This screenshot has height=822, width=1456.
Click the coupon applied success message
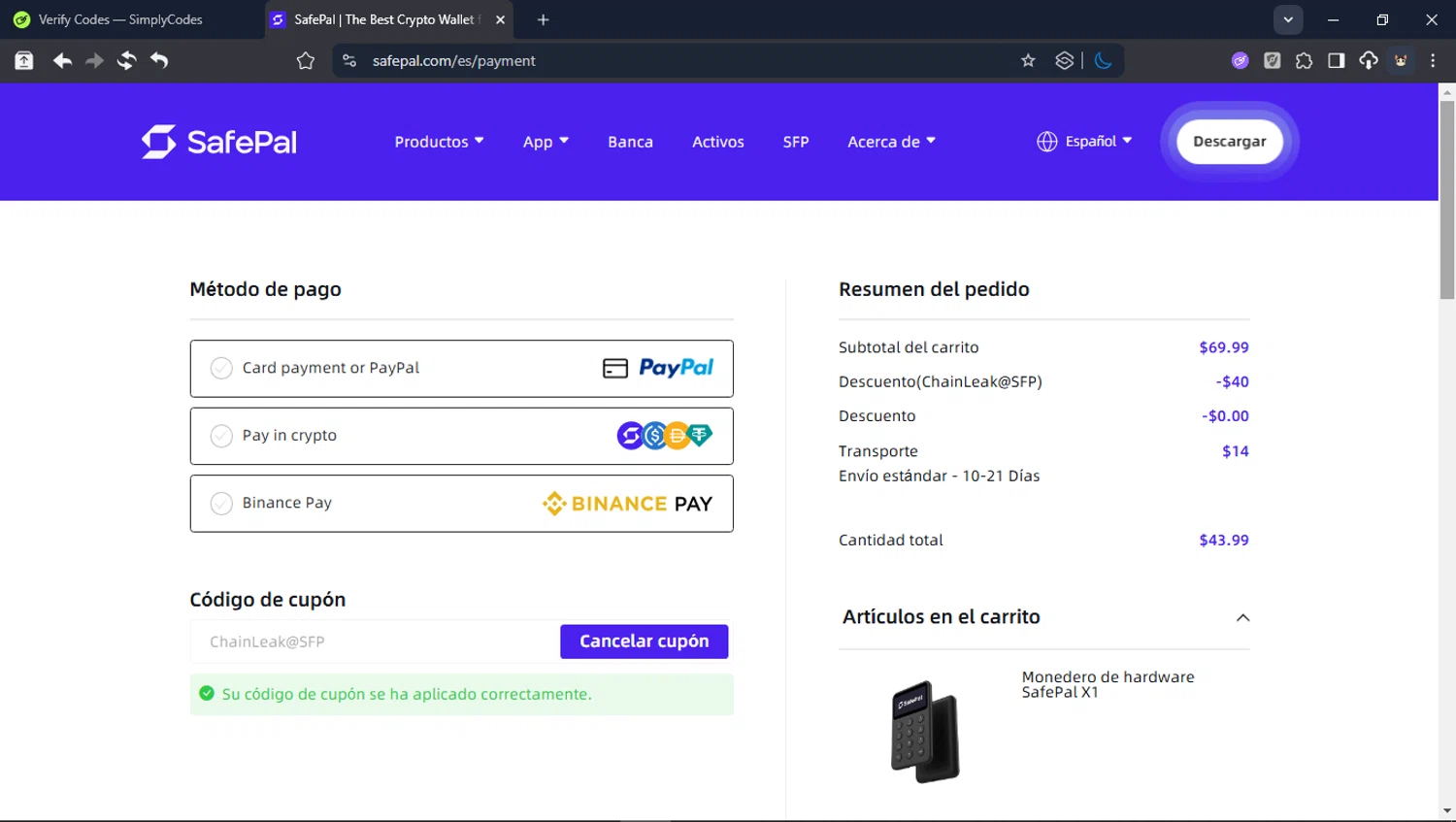click(461, 694)
